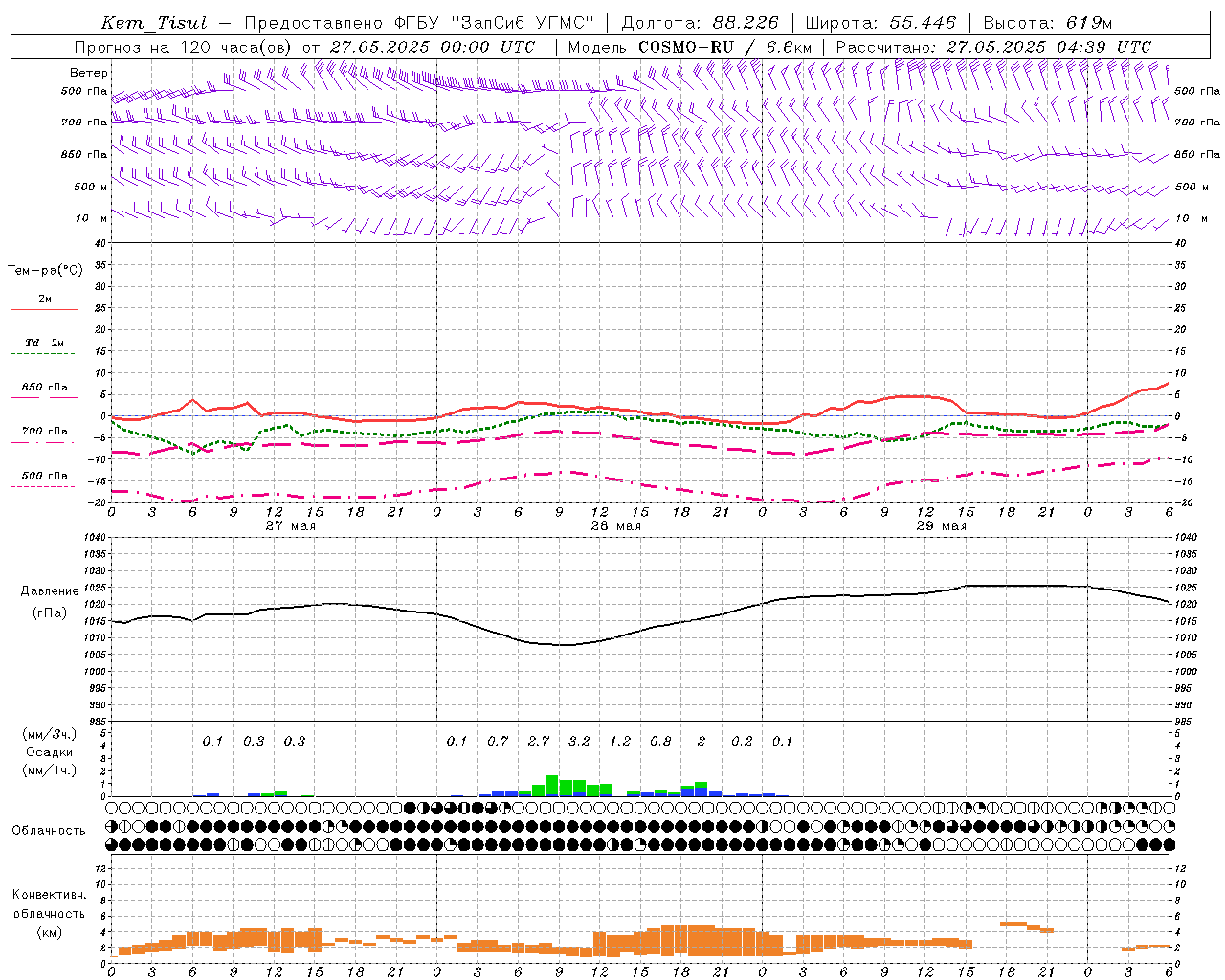Screen dimensions: 1225x980
Task: Click the 'Осадки' precipitation label
Action: click(50, 752)
